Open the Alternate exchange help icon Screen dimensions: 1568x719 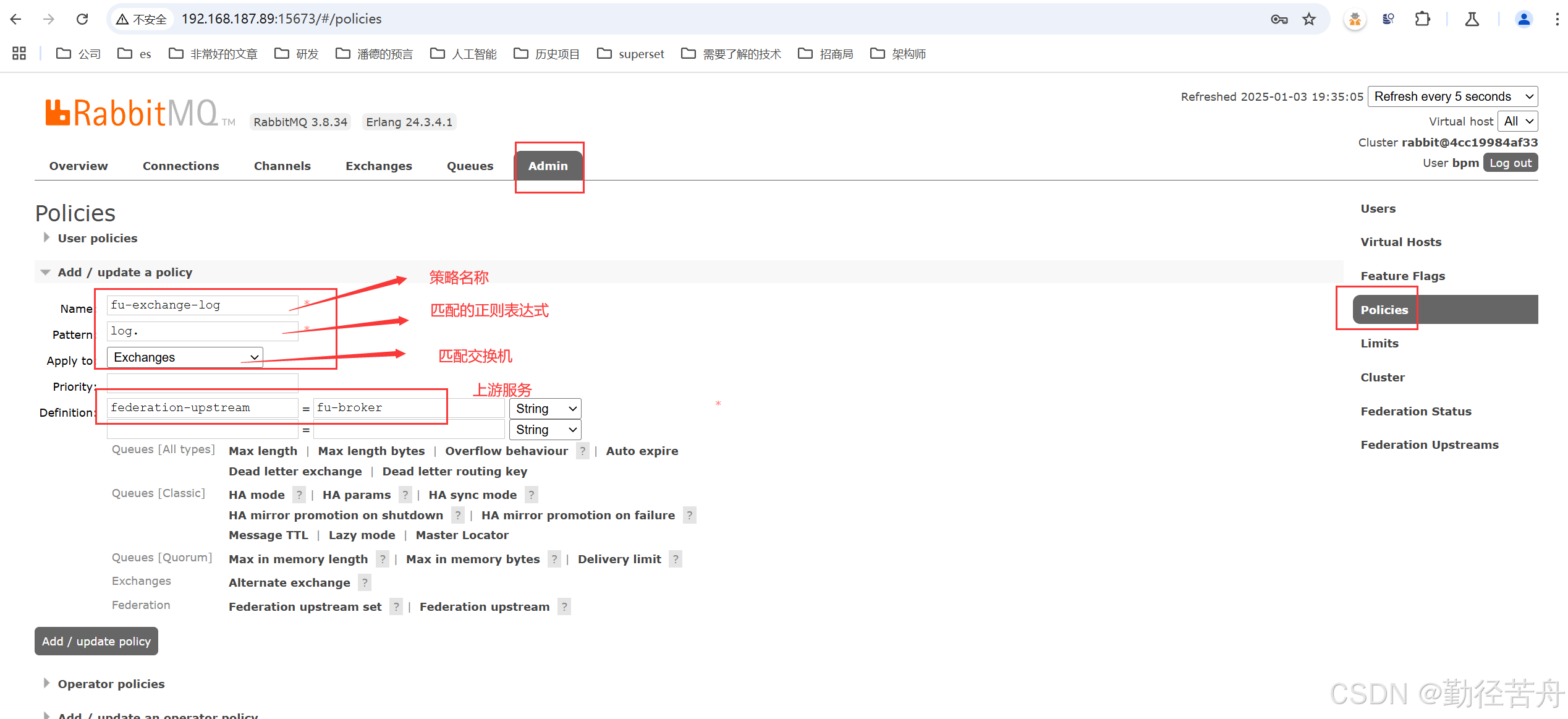point(365,582)
